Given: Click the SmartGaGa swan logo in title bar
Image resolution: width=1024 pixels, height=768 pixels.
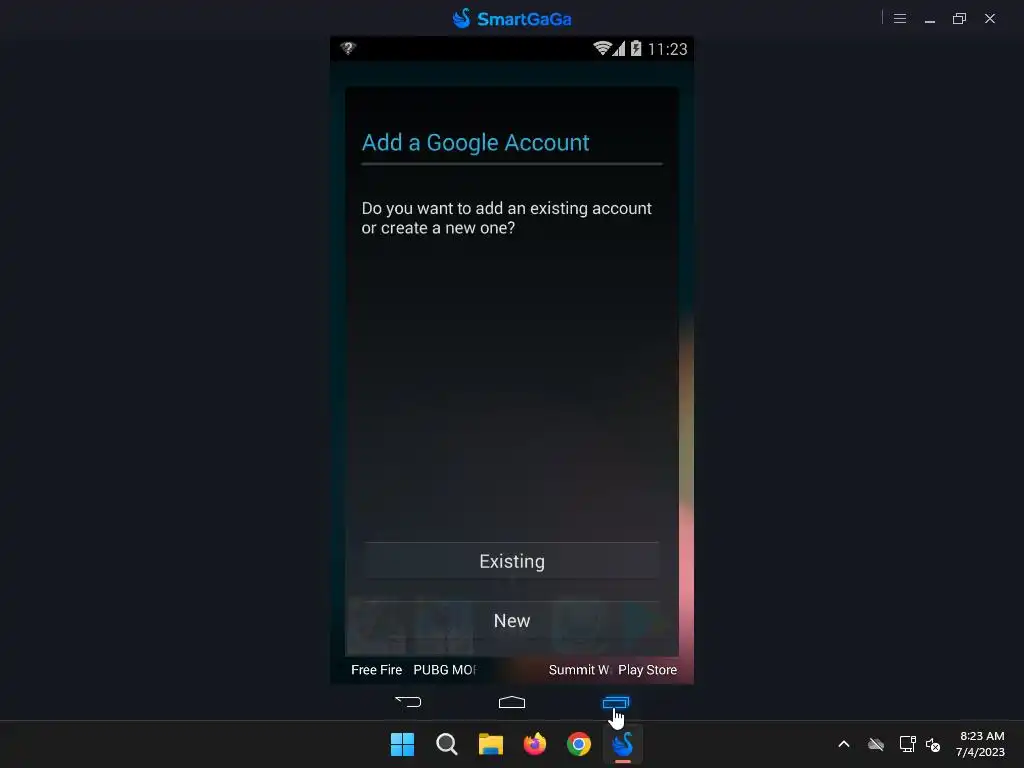Looking at the screenshot, I should [462, 18].
